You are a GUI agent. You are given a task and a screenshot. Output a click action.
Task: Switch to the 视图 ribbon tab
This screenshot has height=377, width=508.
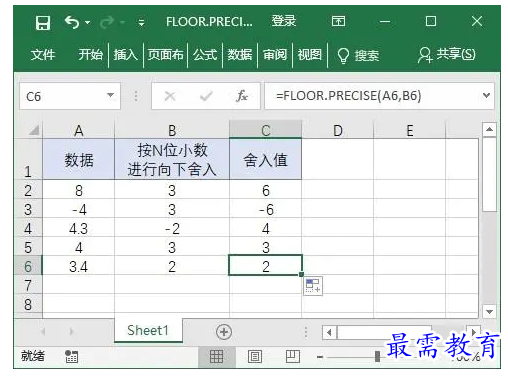[310, 55]
